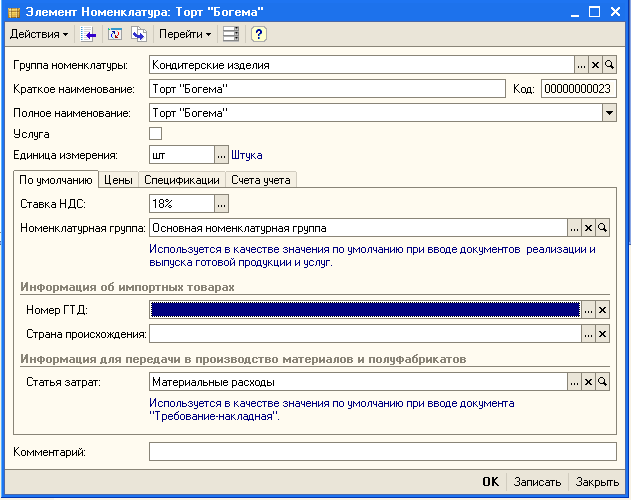Open selection for Ставка НДС via ellipsis
Viewport: 631px width, 500px height.
[x=222, y=204]
